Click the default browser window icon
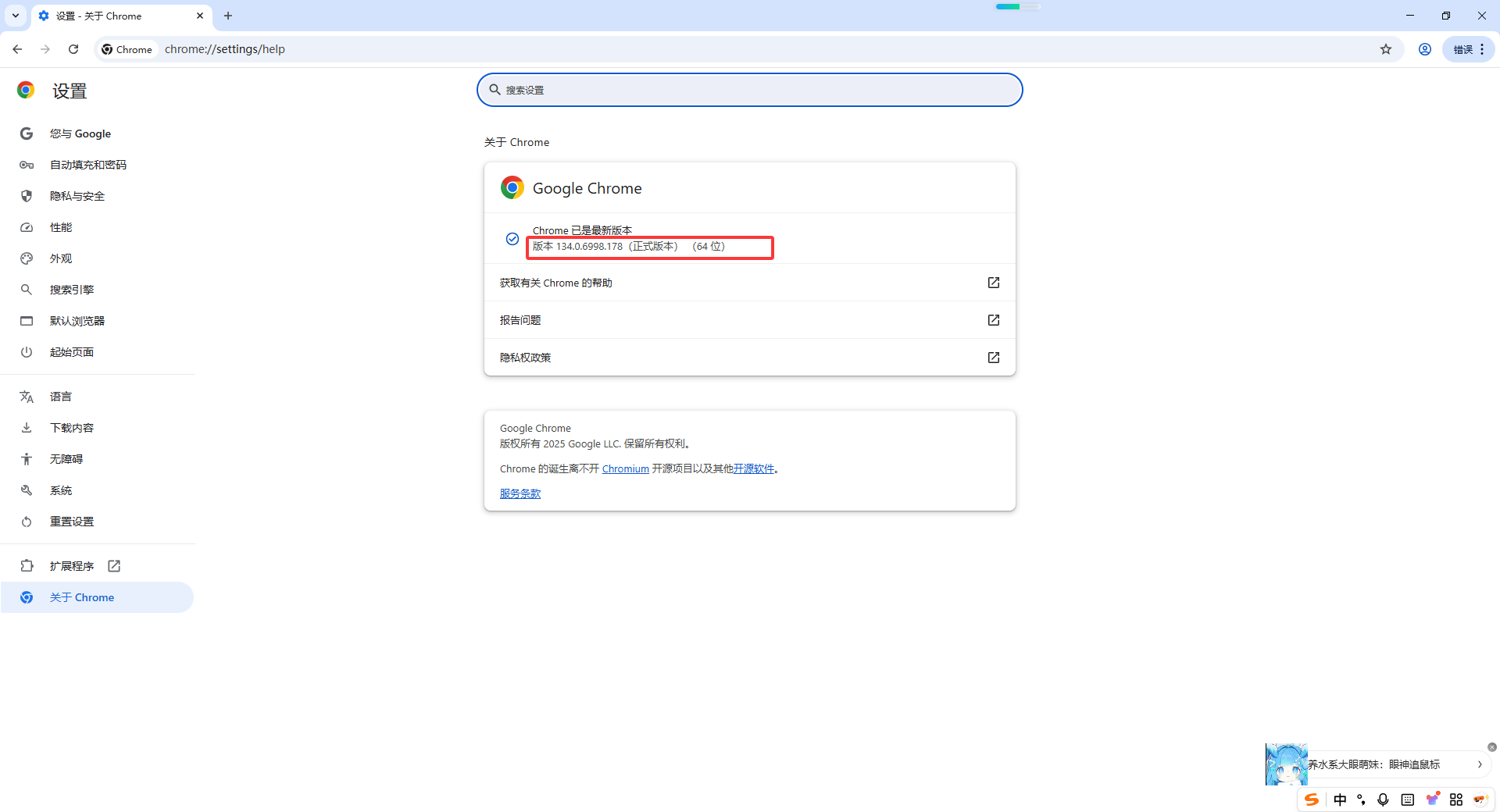 27,321
